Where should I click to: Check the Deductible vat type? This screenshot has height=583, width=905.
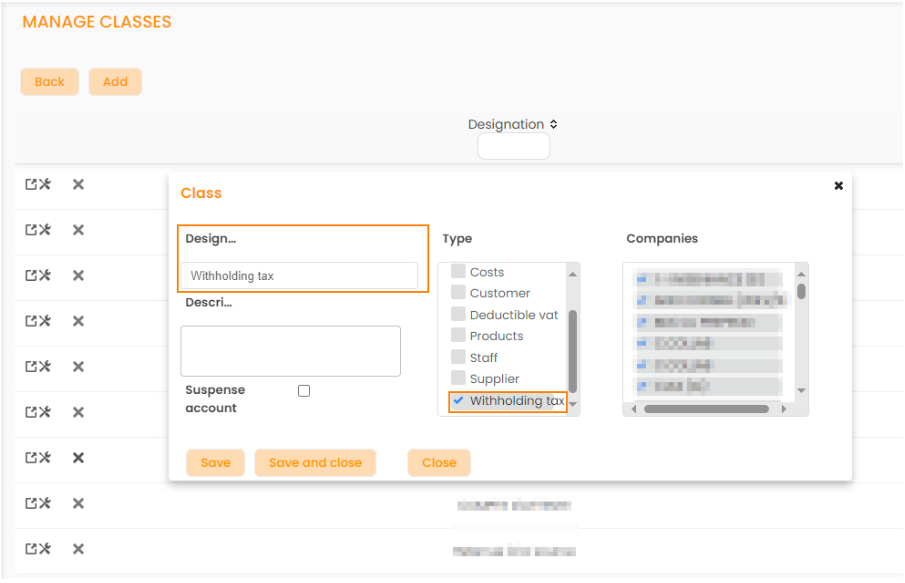[458, 315]
